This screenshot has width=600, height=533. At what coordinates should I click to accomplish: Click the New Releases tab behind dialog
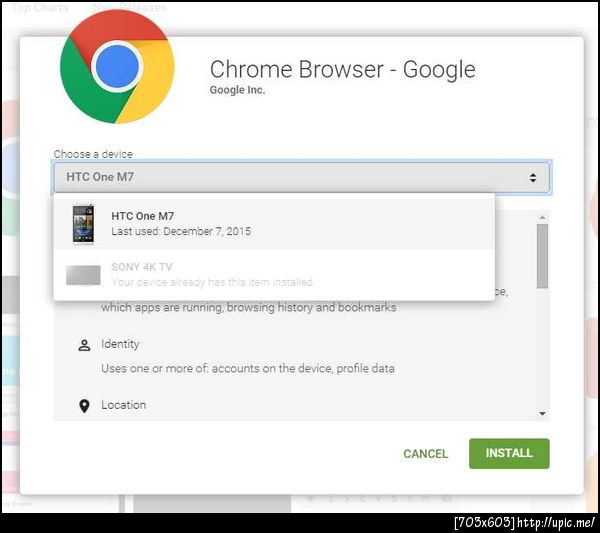click(130, 7)
